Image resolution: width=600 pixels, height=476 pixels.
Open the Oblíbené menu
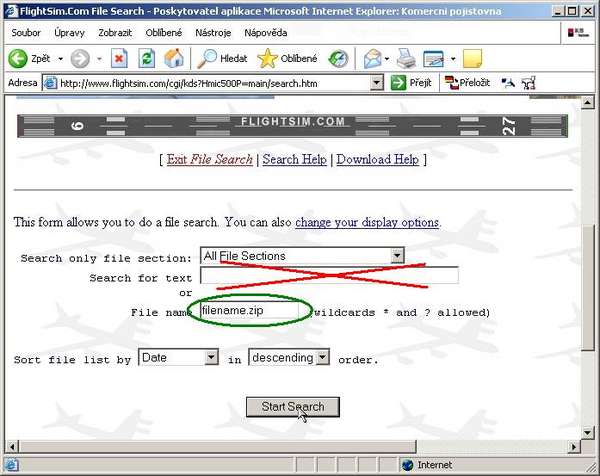pyautogui.click(x=164, y=33)
